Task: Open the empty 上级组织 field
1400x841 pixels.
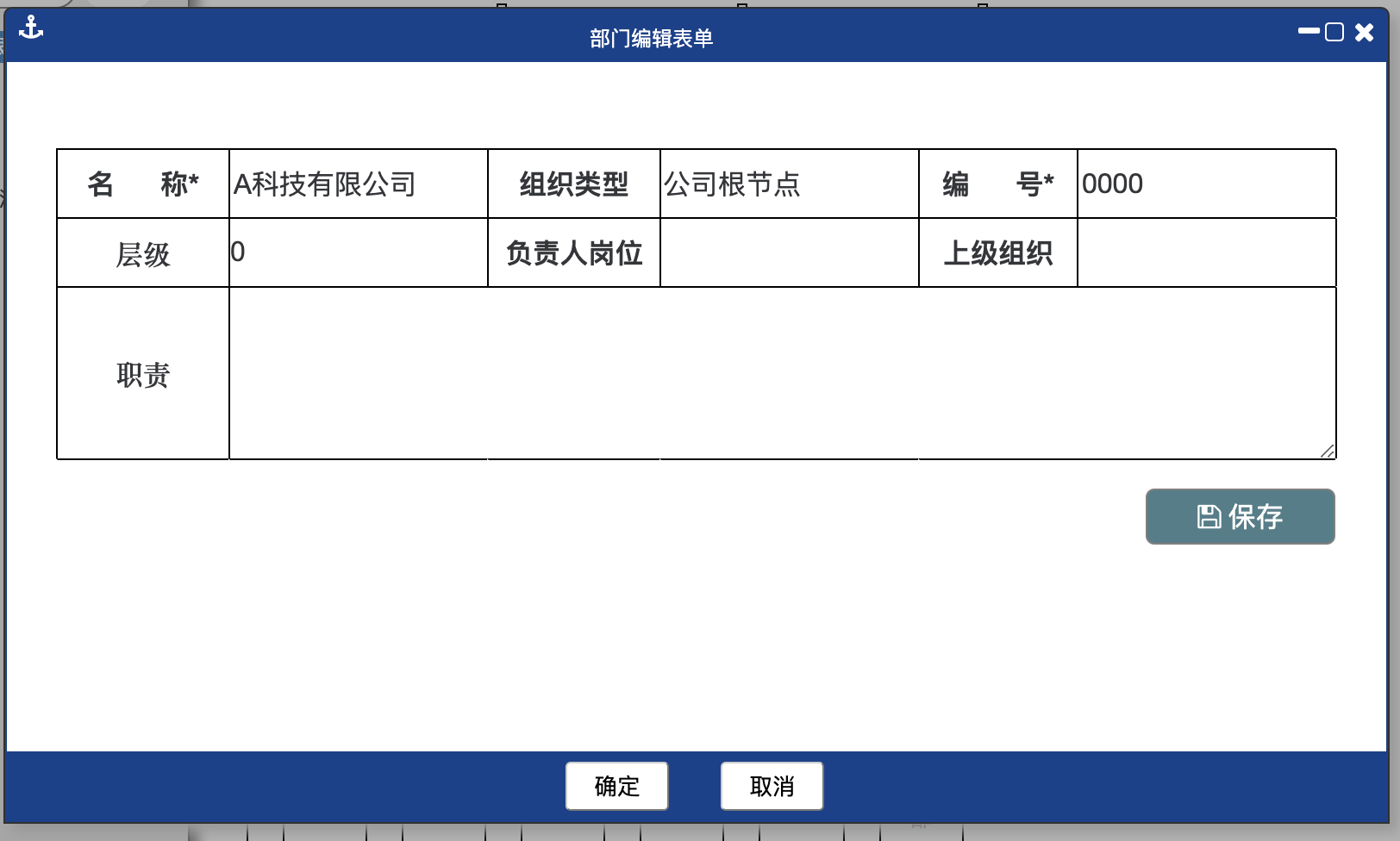Action: click(x=1206, y=252)
